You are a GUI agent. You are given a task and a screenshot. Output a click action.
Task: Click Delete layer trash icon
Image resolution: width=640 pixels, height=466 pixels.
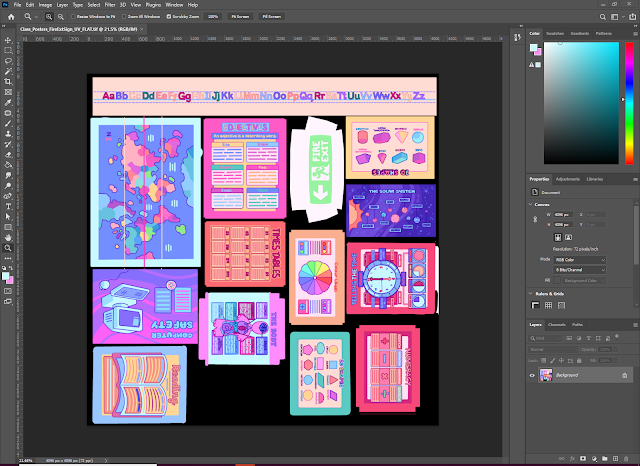coord(627,459)
